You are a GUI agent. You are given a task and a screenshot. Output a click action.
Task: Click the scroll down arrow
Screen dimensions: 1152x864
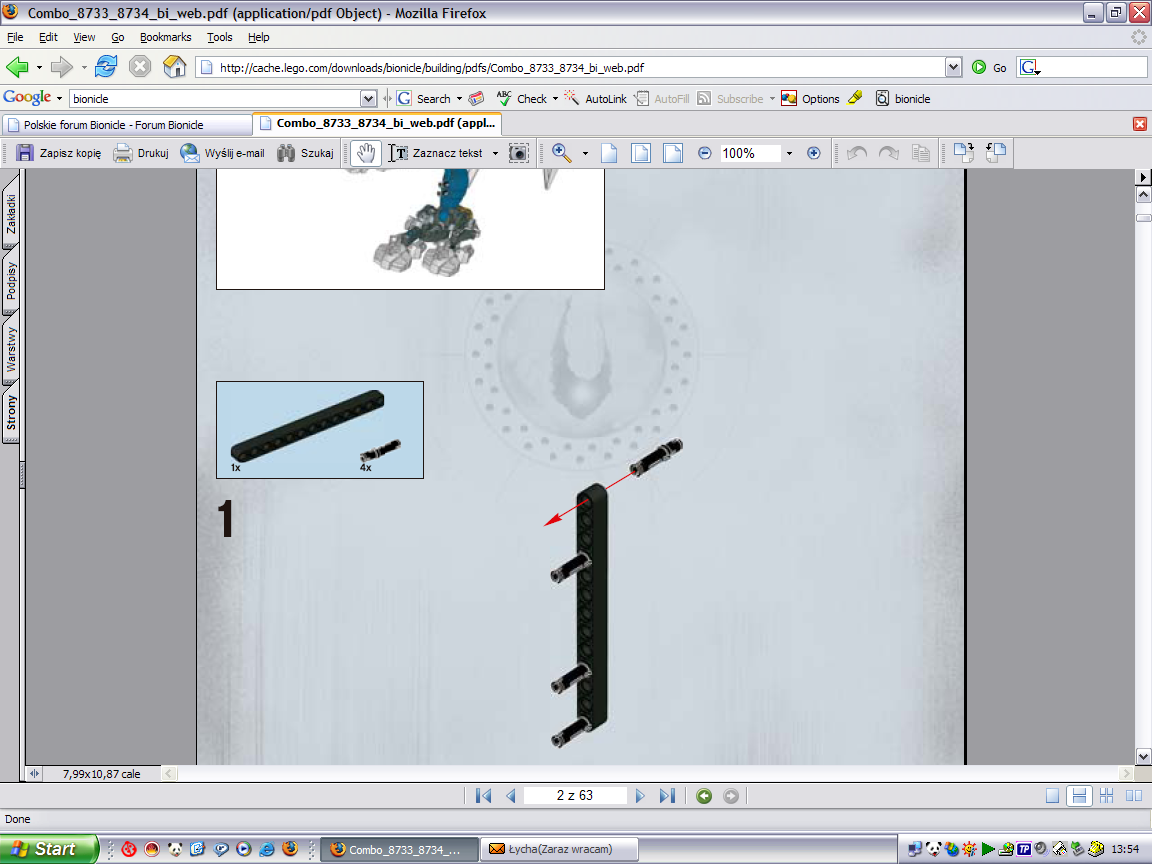[1143, 756]
